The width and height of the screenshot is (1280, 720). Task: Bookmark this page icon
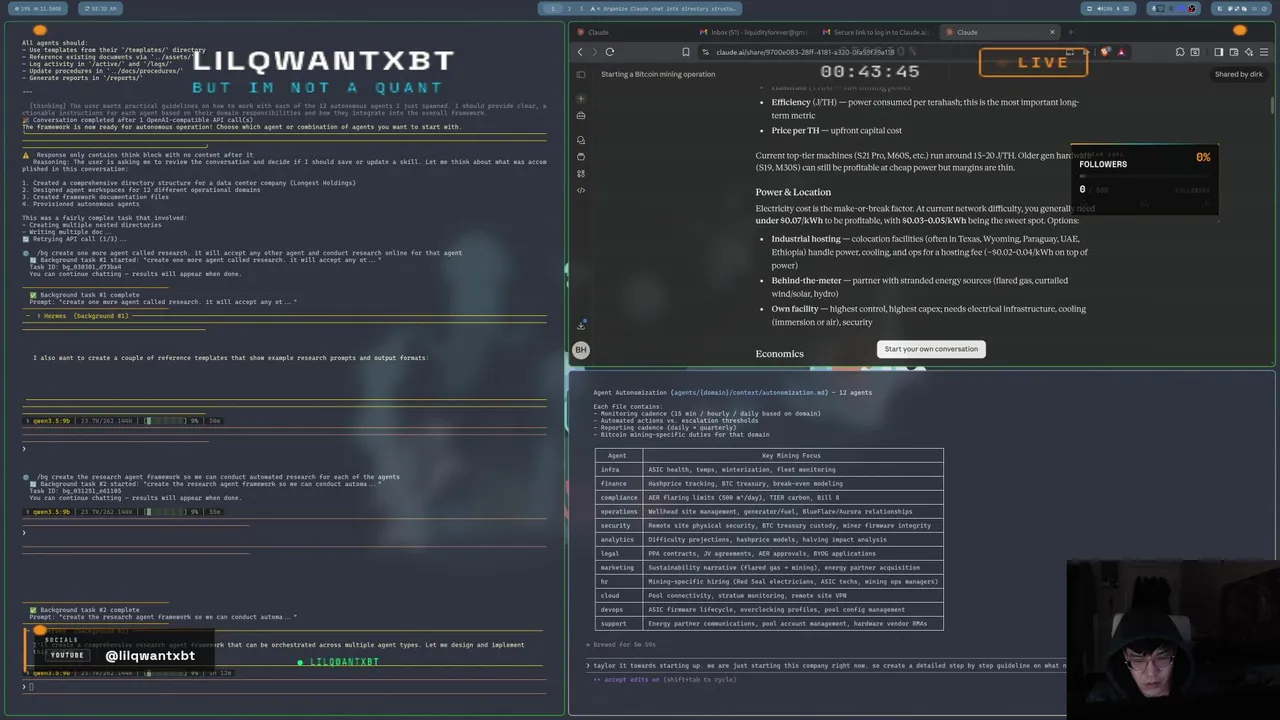click(686, 52)
